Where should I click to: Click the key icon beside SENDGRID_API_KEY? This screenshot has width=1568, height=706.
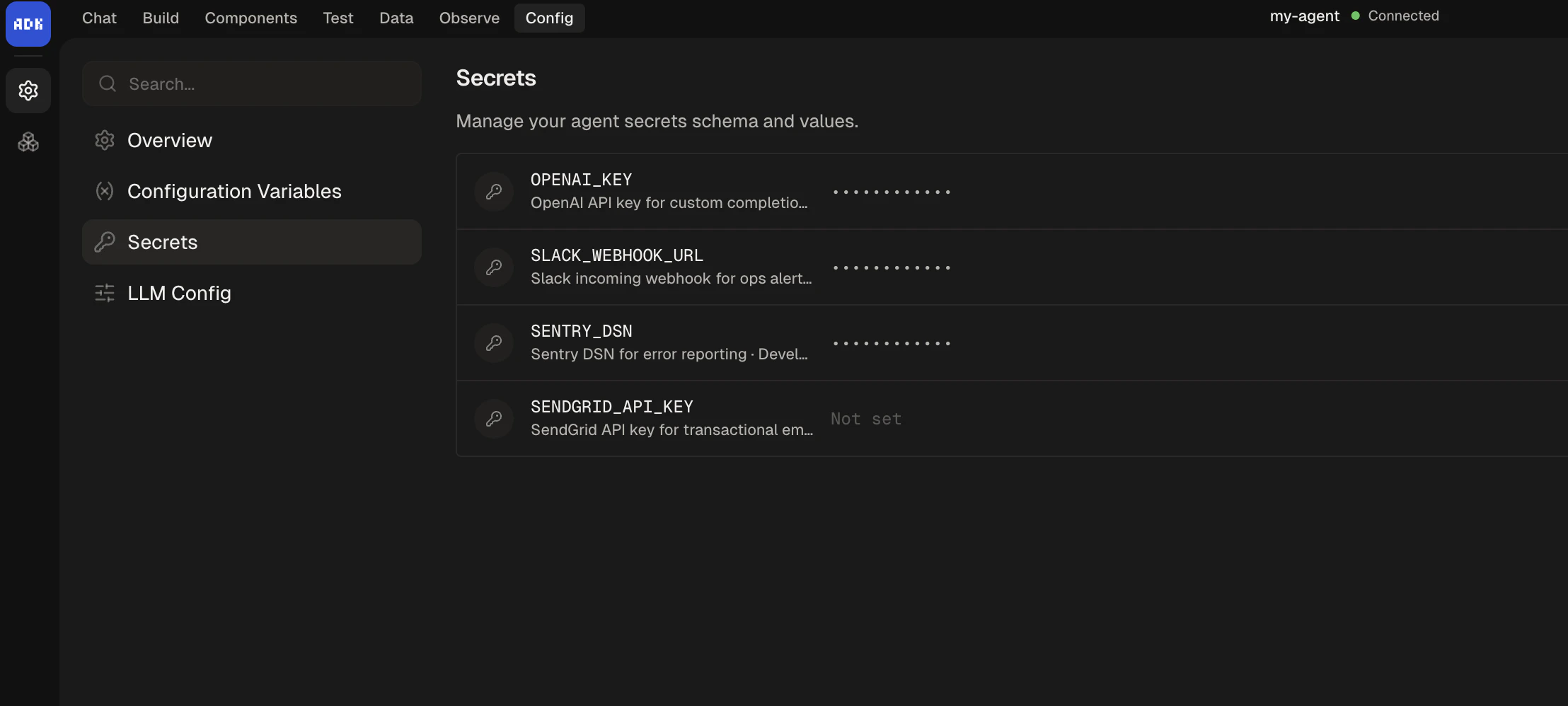click(x=493, y=418)
